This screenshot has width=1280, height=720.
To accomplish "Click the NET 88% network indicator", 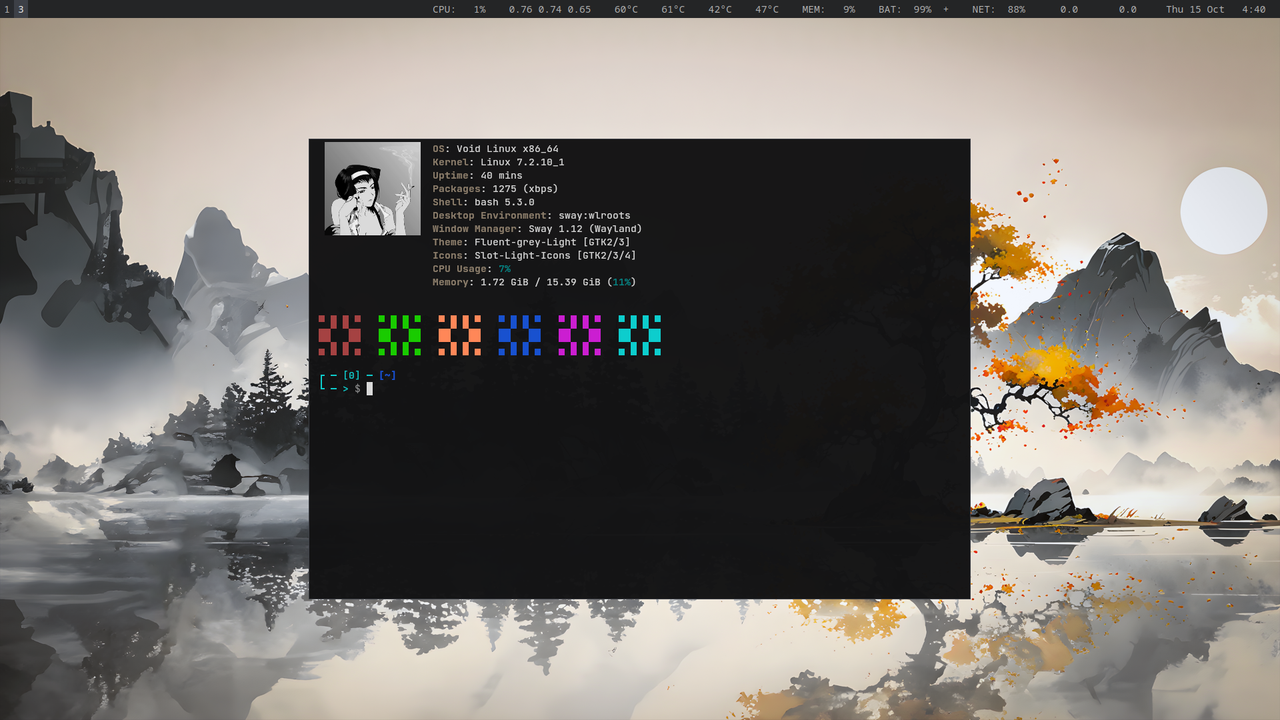I will point(998,9).
